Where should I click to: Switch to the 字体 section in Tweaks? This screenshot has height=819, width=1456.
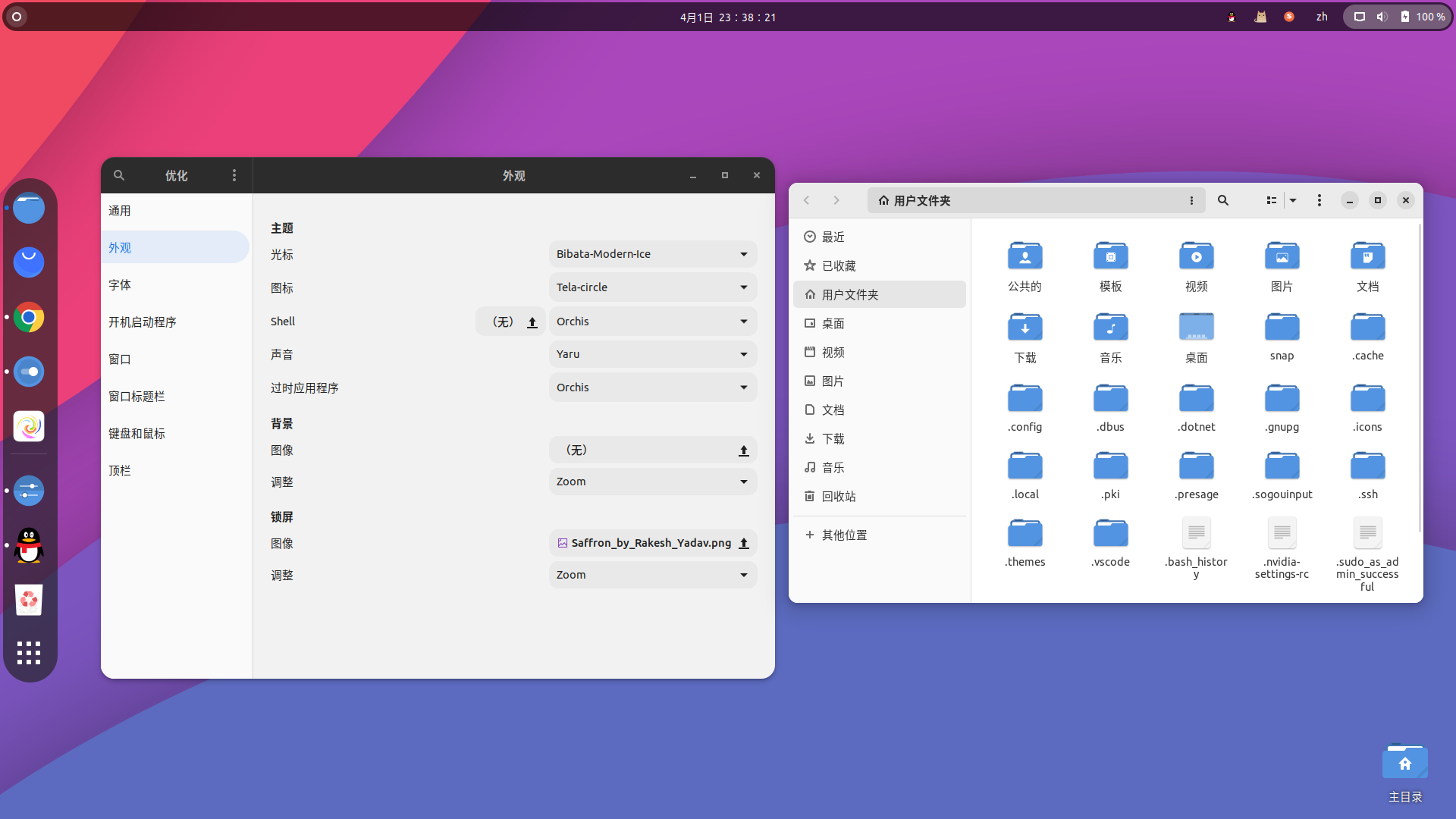[120, 284]
